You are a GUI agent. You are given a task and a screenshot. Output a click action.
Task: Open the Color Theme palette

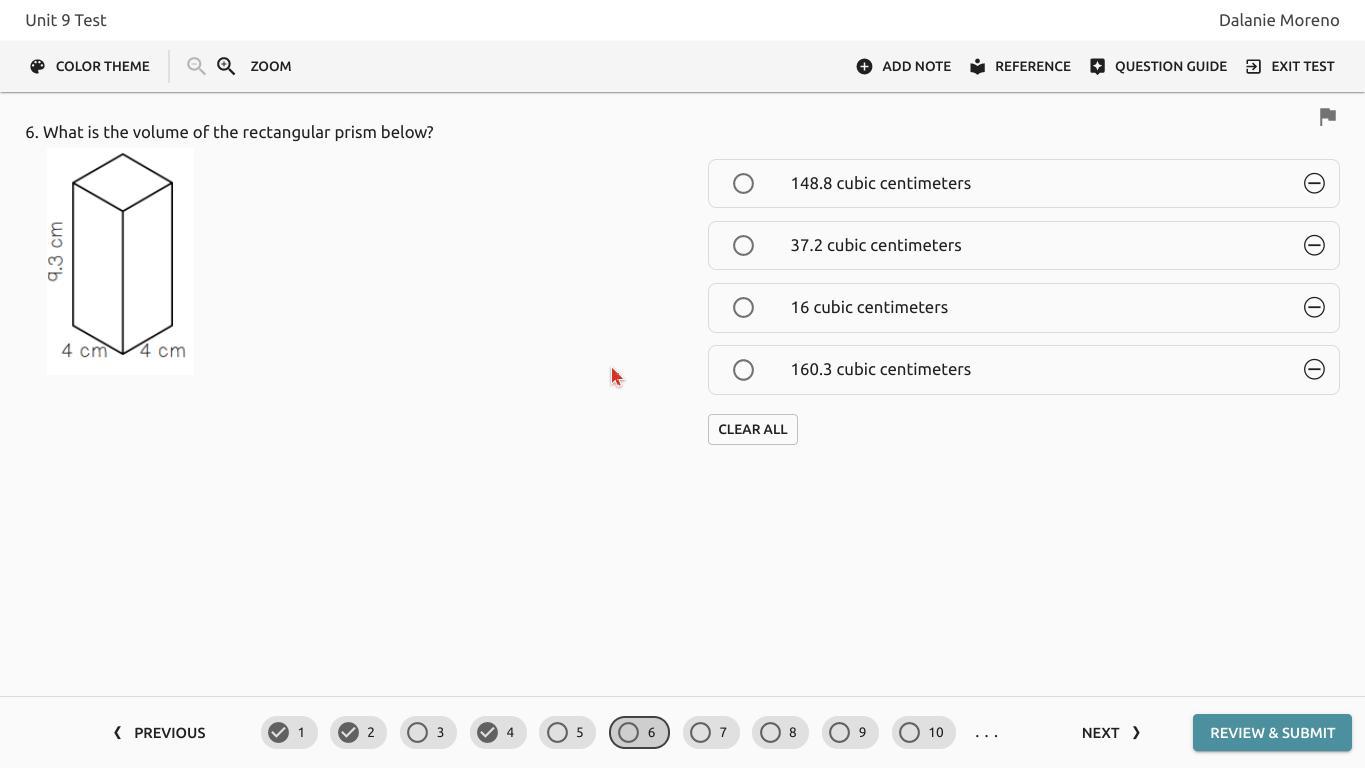click(90, 66)
